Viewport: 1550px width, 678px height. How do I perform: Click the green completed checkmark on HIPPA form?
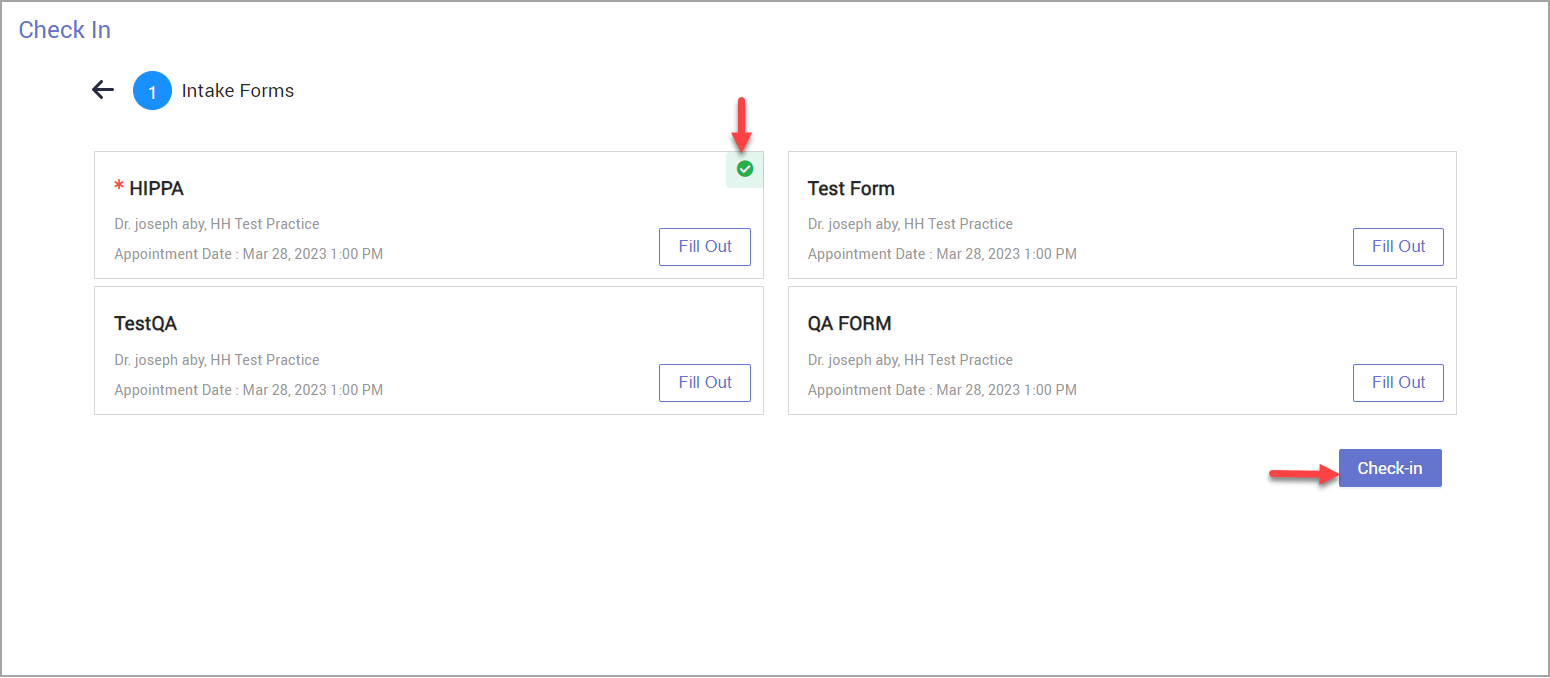tap(744, 169)
